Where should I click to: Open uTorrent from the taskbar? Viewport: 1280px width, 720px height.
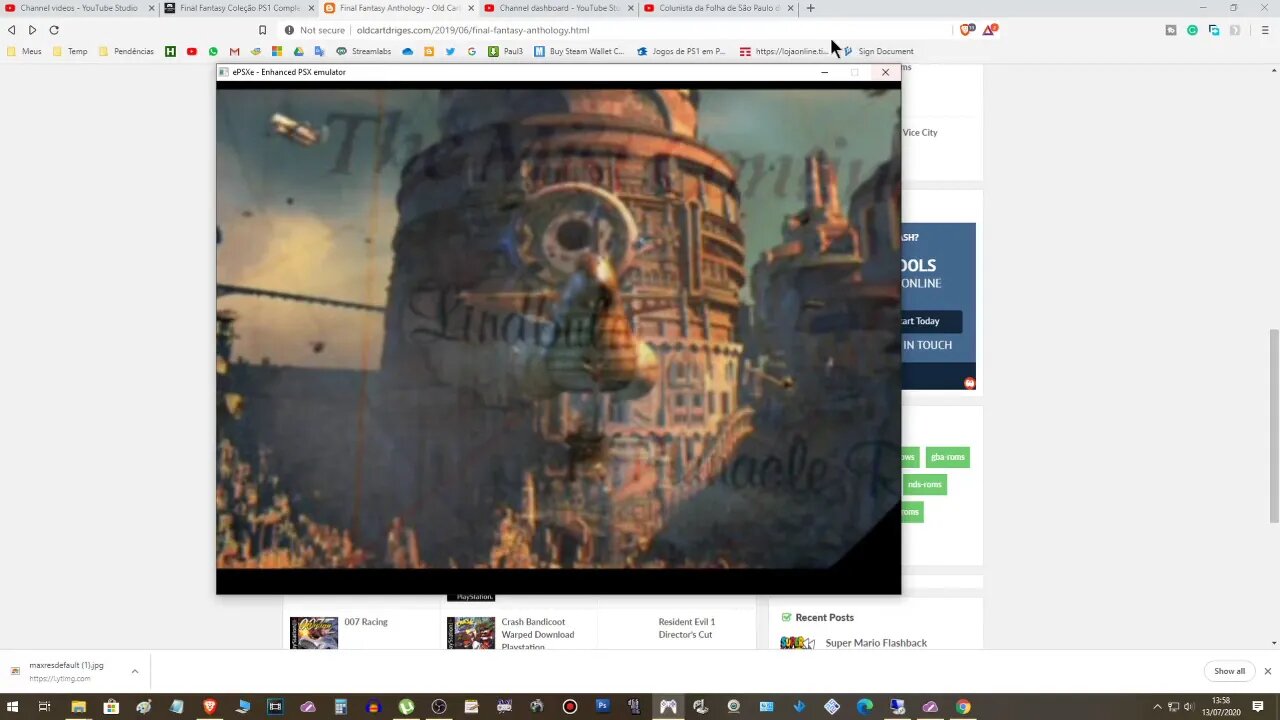pos(406,706)
